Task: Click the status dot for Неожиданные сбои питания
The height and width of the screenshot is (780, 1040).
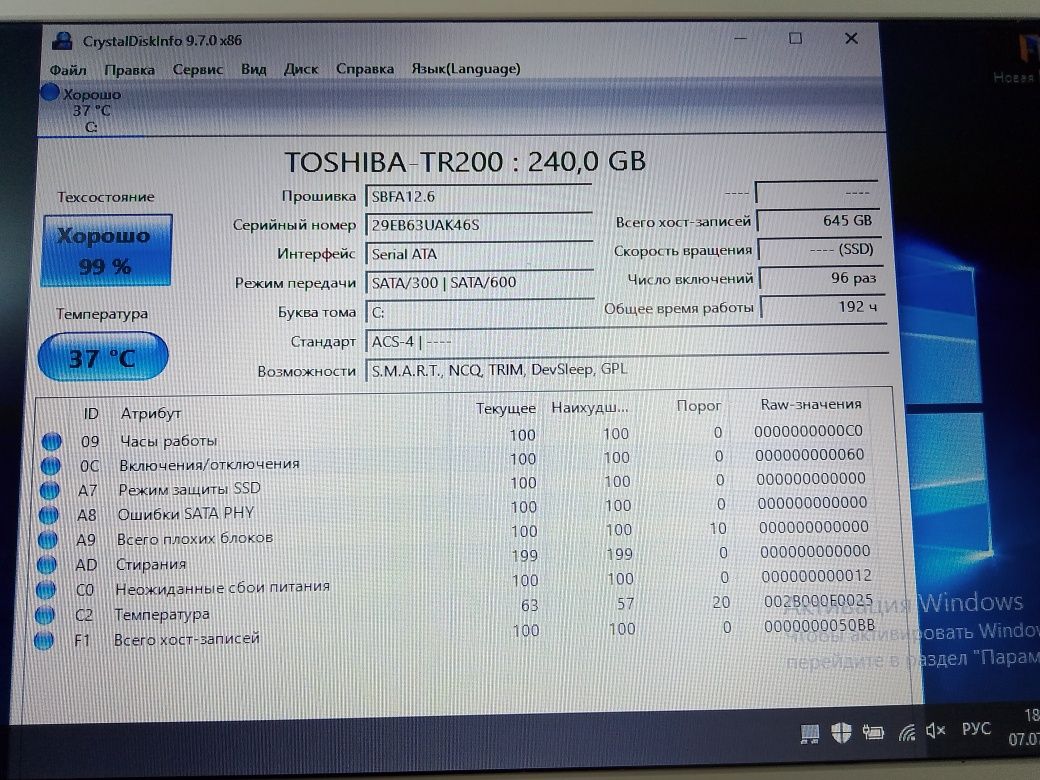Action: click(x=46, y=590)
